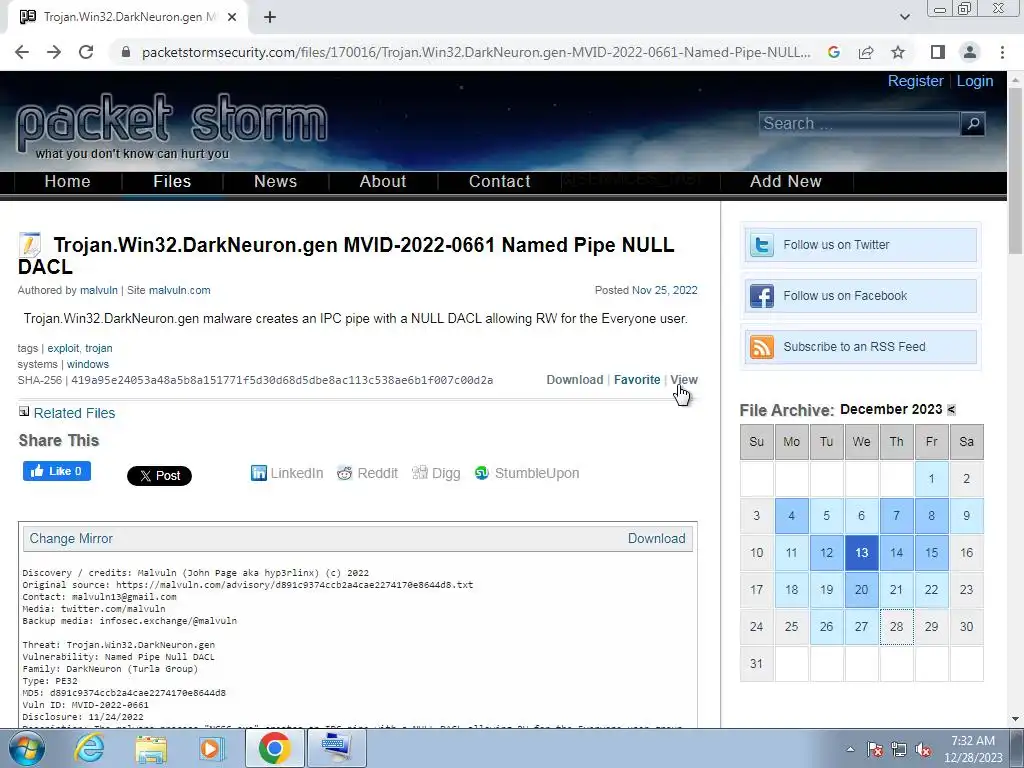Click Download in the mirror bar

(656, 539)
